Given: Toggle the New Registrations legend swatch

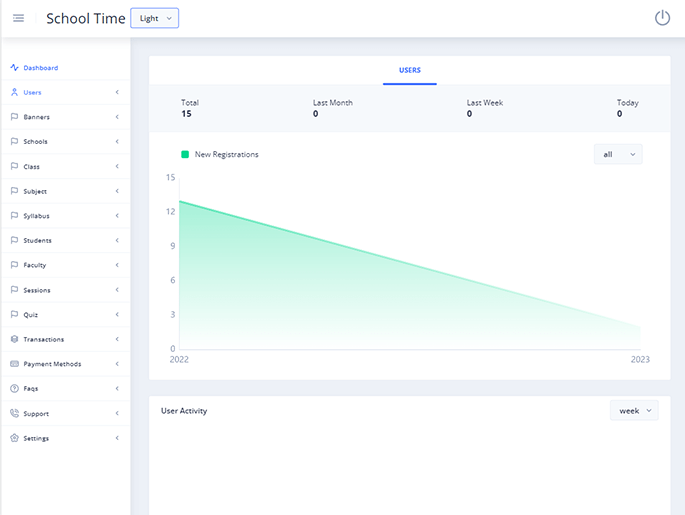Looking at the screenshot, I should point(185,154).
